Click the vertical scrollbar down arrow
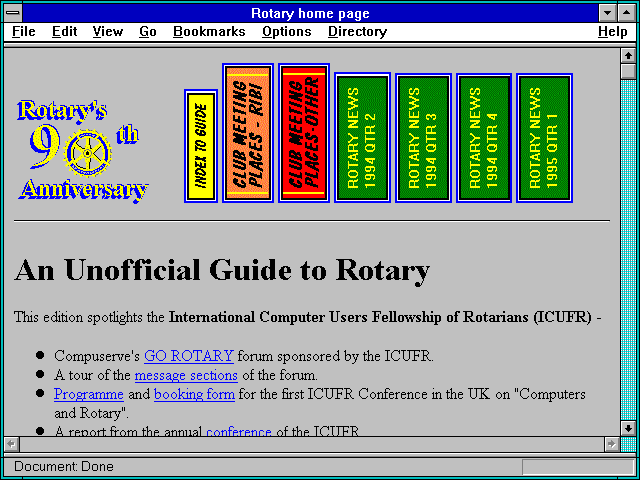The height and width of the screenshot is (480, 640). point(628,428)
